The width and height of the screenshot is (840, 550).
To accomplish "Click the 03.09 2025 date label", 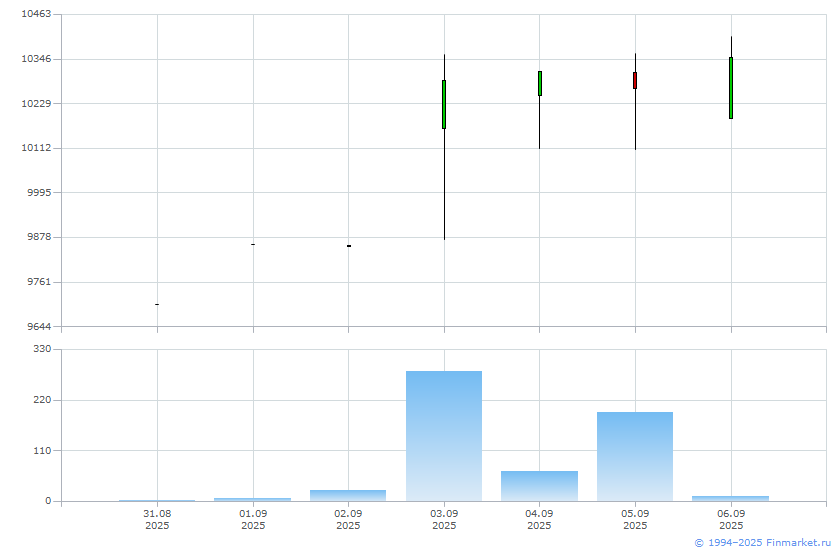I will point(444,519).
